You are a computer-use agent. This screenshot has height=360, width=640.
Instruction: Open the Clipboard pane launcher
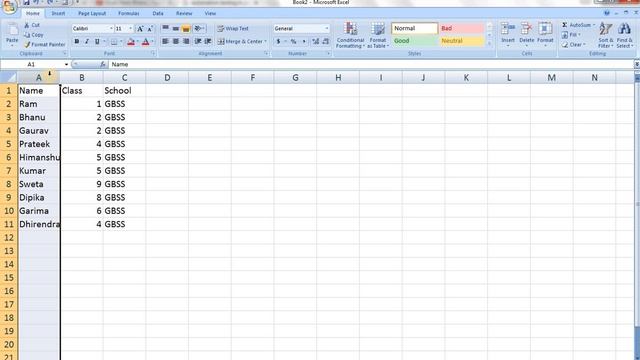(x=64, y=53)
